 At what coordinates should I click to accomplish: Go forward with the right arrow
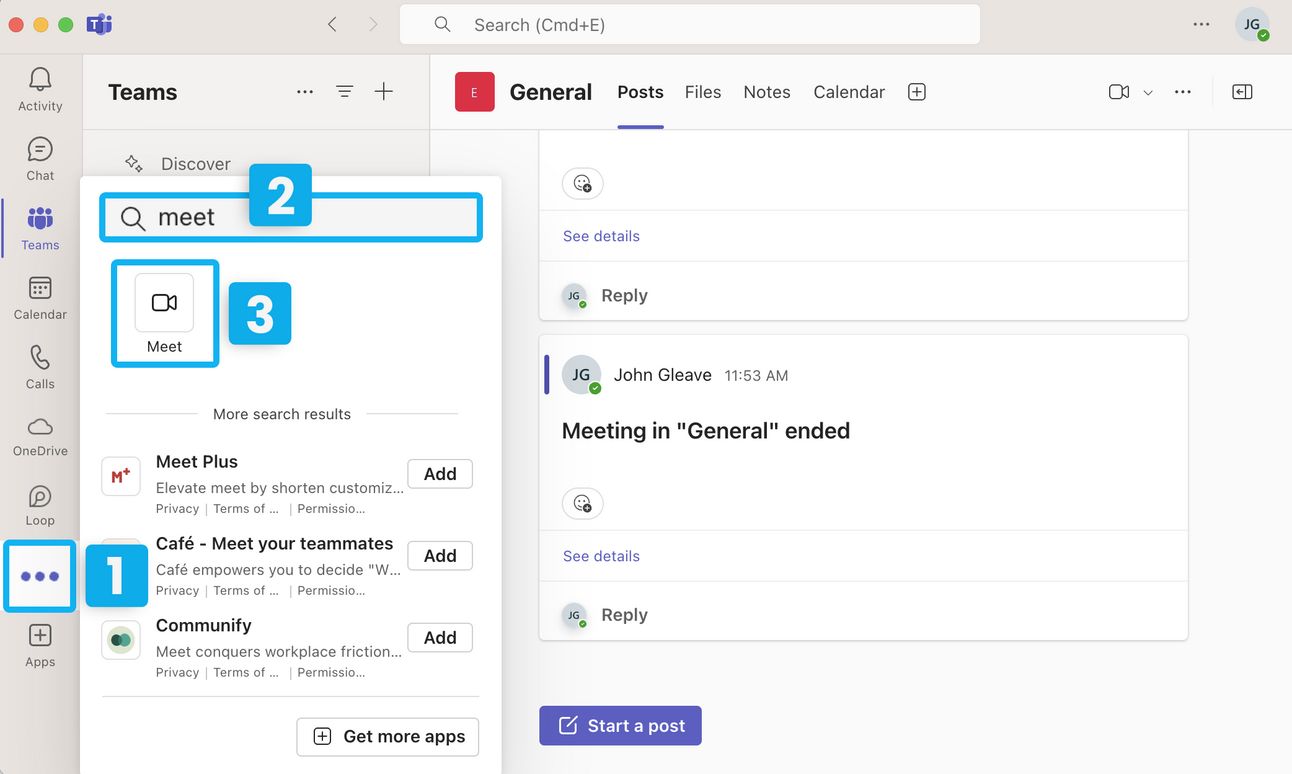click(x=373, y=24)
